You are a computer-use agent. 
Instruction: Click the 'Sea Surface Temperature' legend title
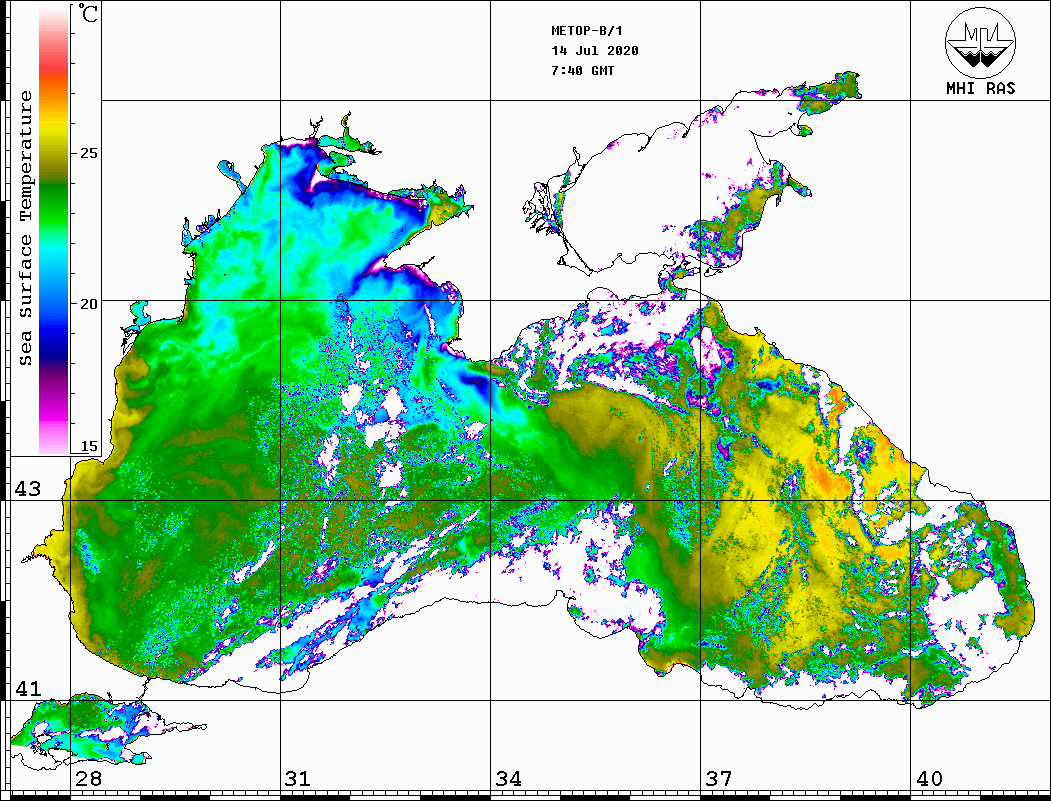click(25, 228)
